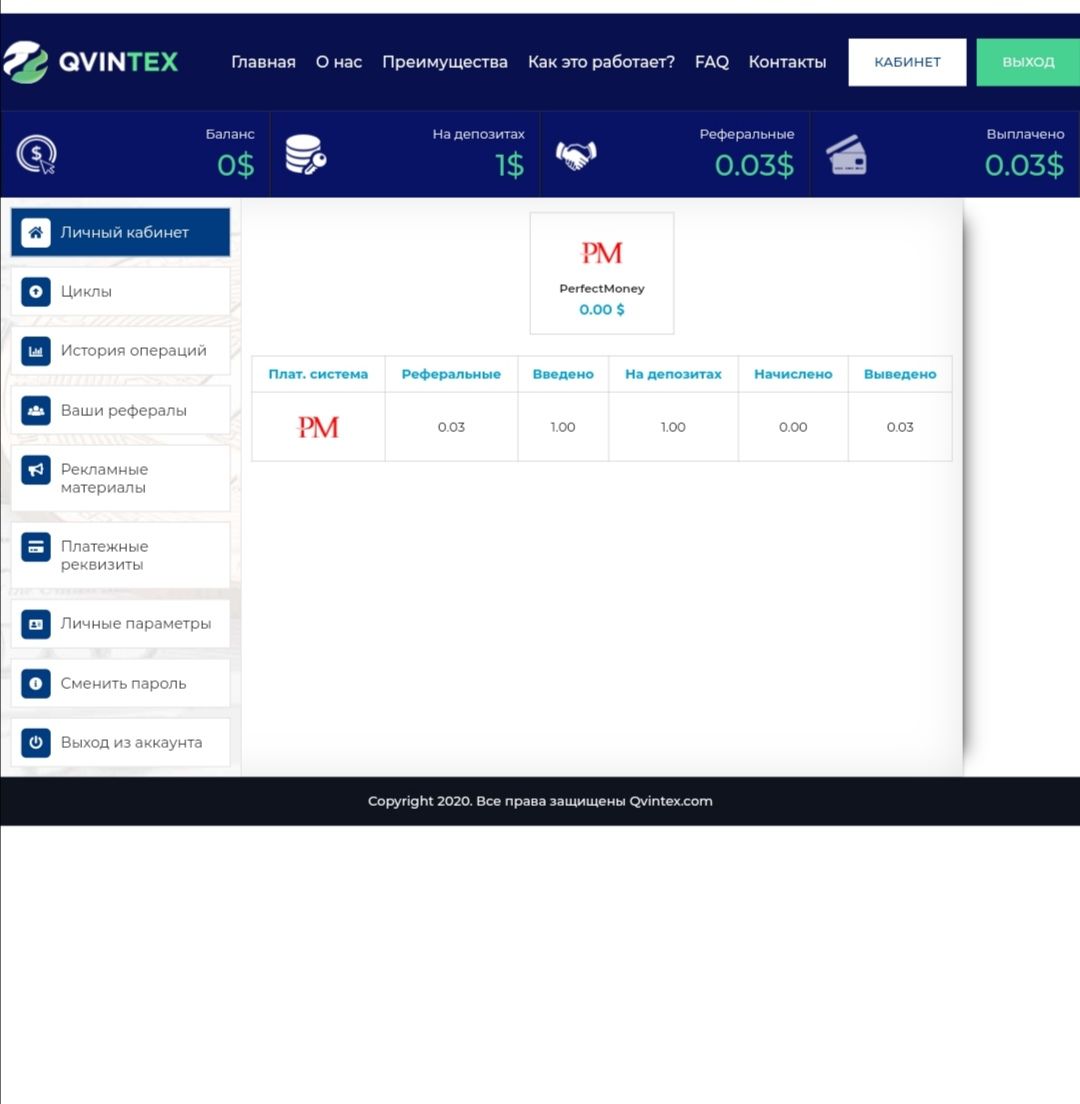Click the 1.00 value under Введено
The image size is (1080, 1104).
(x=563, y=427)
